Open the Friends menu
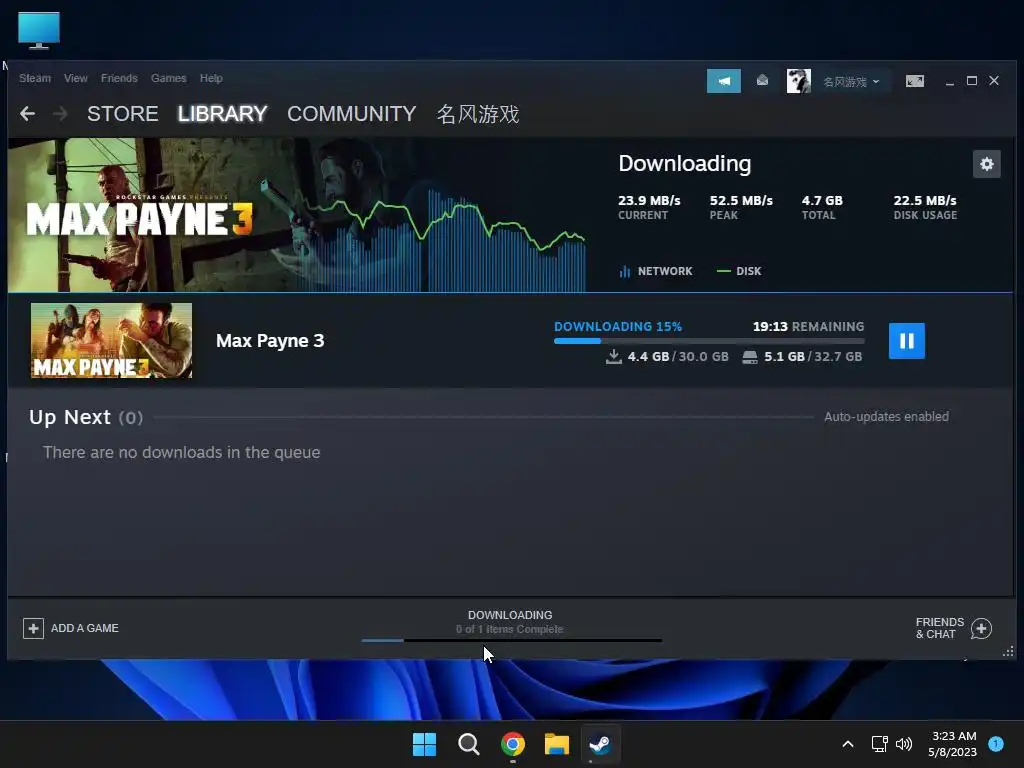This screenshot has width=1024, height=768. pyautogui.click(x=119, y=78)
